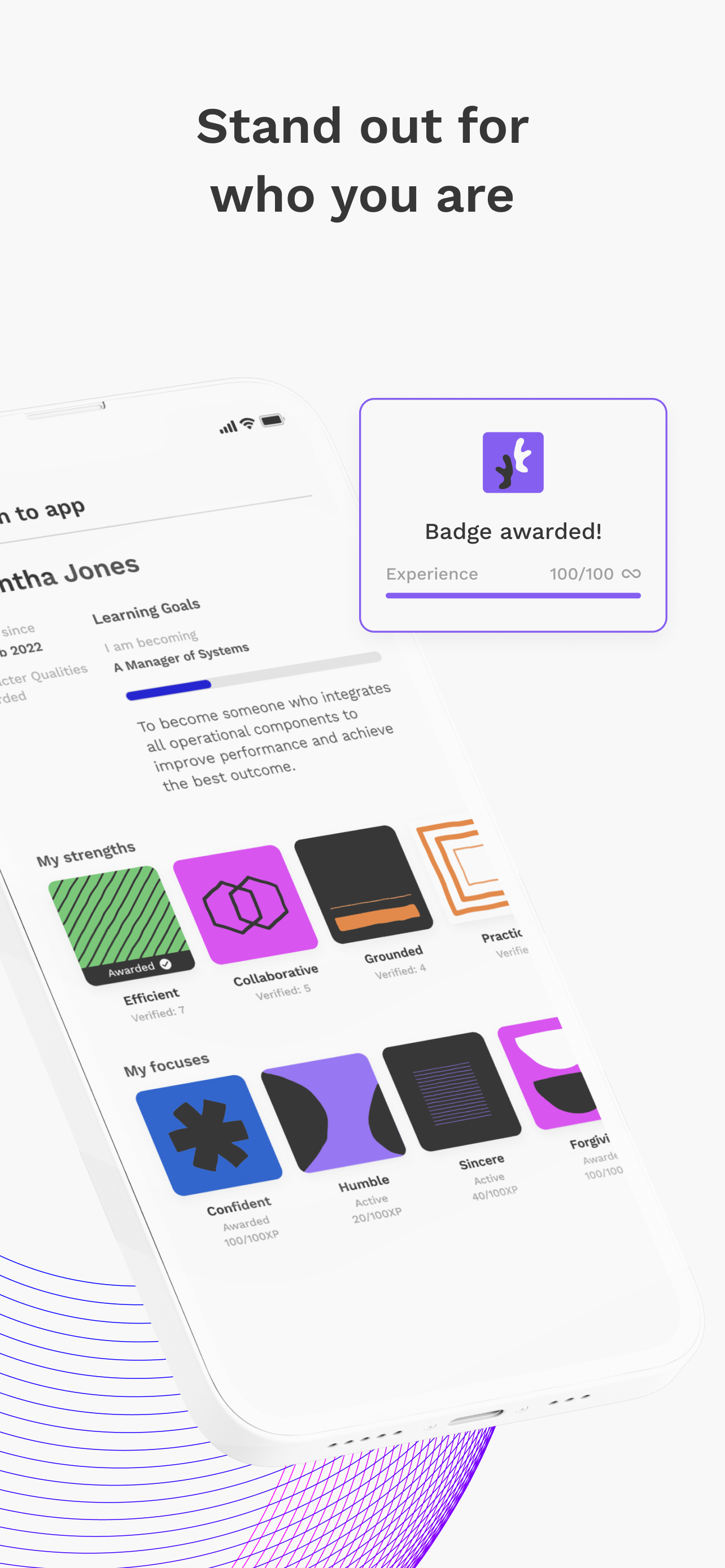Click the Badge awarded! text
This screenshot has height=1568, width=725.
coord(513,531)
